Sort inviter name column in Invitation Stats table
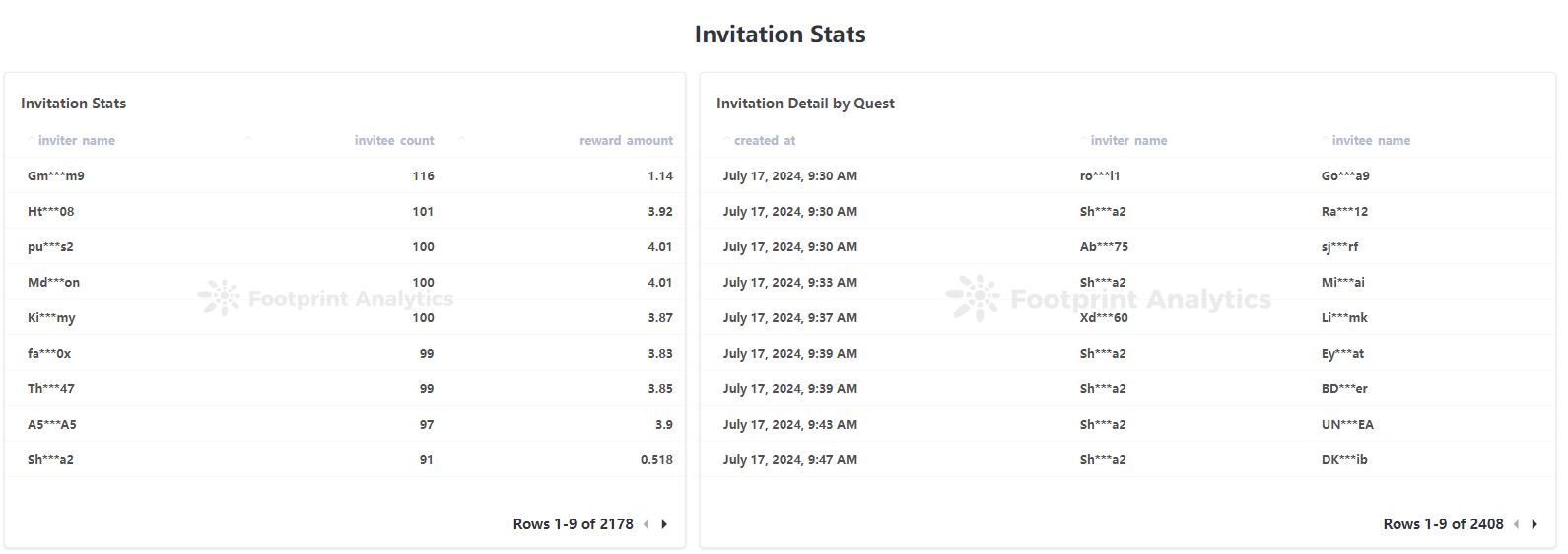Viewport: 1568px width, 554px height. point(76,141)
